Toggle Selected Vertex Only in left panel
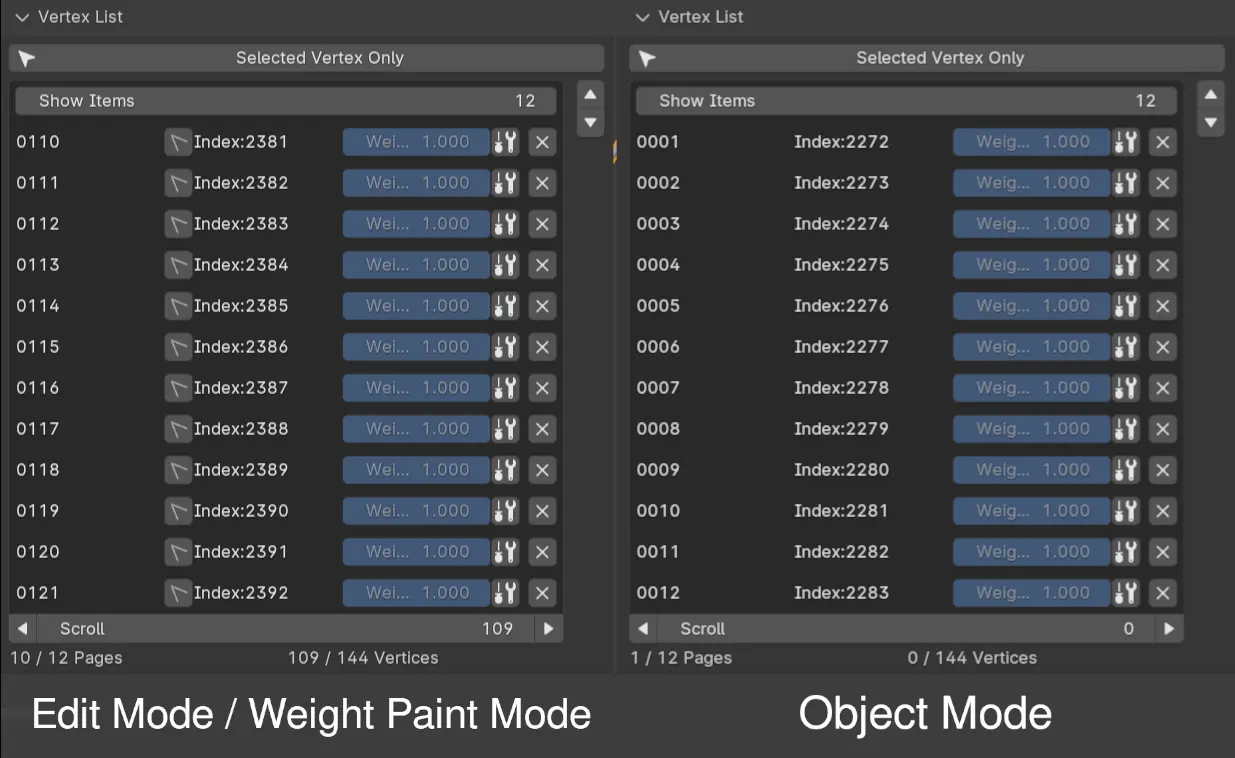Image resolution: width=1235 pixels, height=758 pixels. coord(306,58)
